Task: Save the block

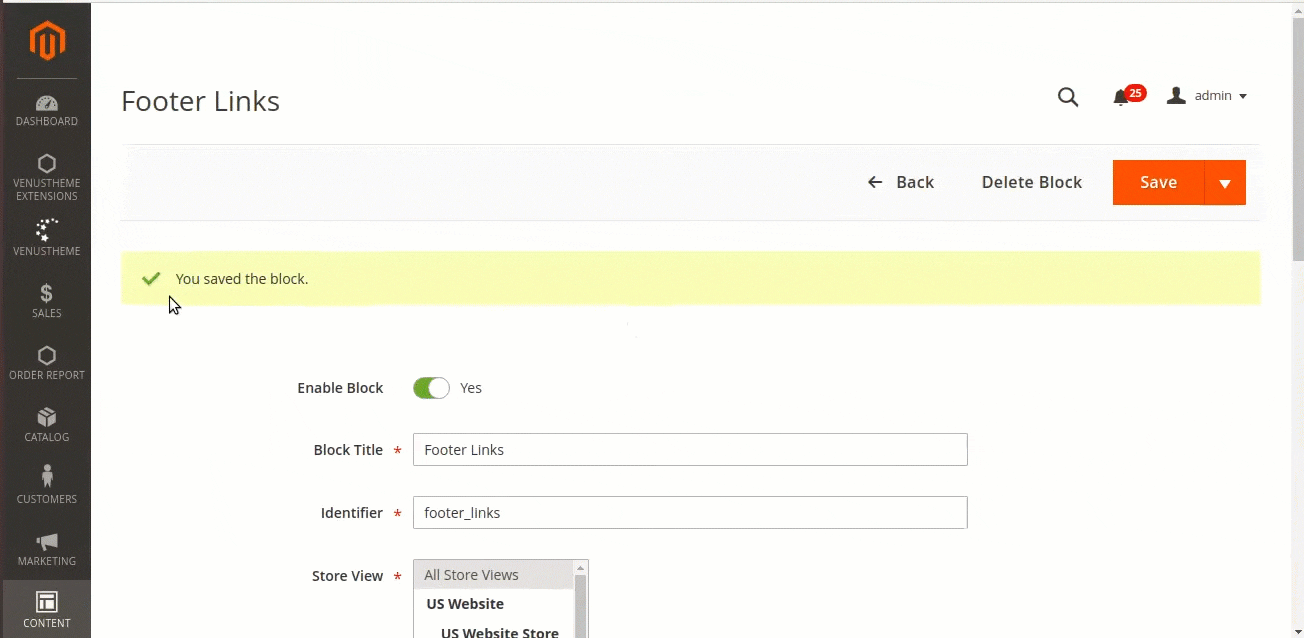Action: [1158, 182]
